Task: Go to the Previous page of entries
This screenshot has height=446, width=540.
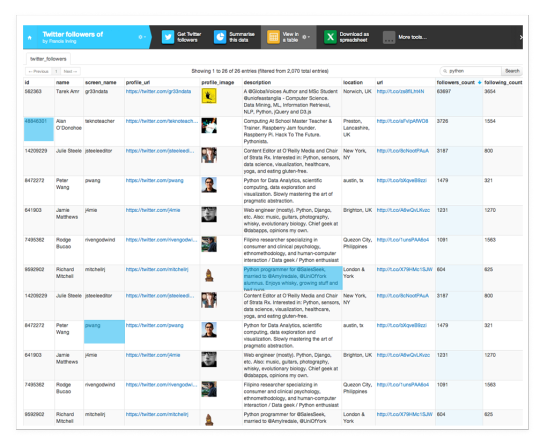Action: tap(39, 71)
